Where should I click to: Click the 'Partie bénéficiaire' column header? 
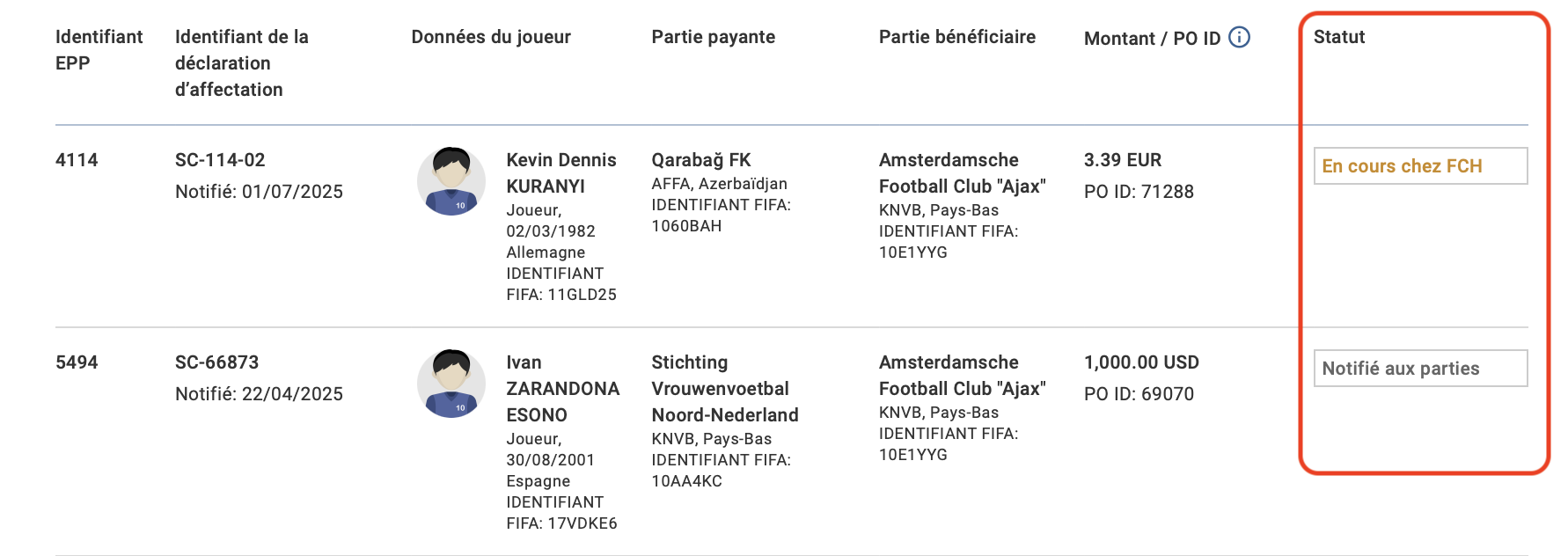pos(956,37)
